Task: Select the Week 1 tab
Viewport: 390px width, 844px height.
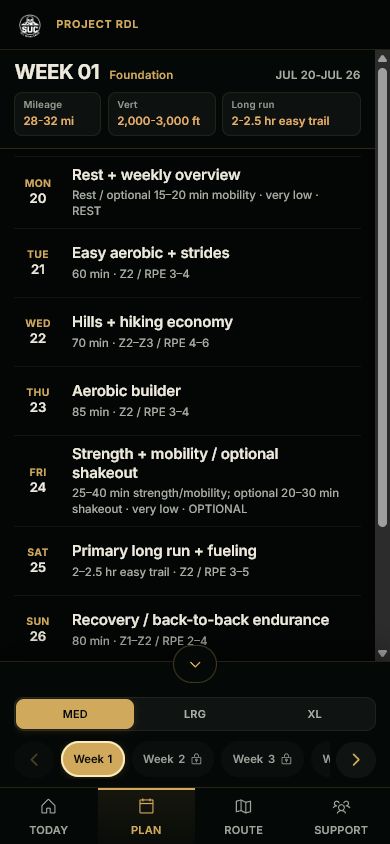Action: [93, 759]
